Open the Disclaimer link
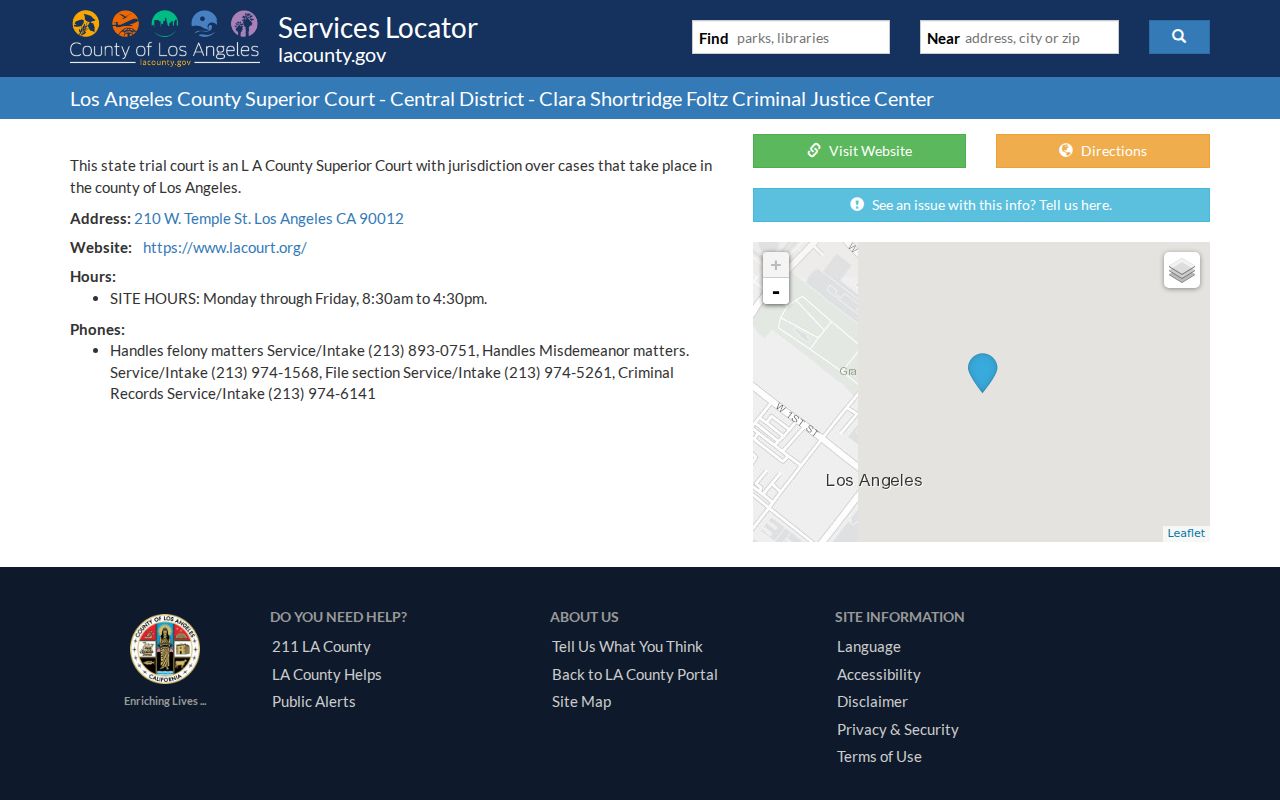 click(873, 702)
